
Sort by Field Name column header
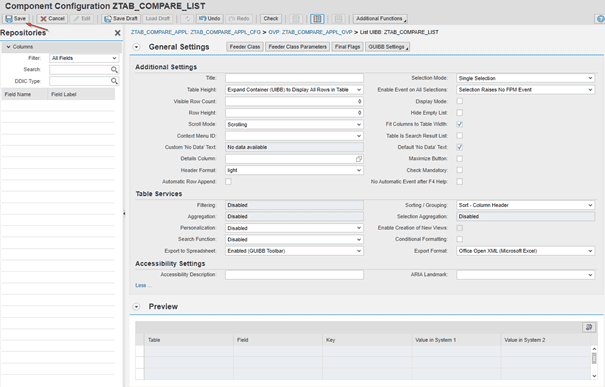[x=24, y=94]
